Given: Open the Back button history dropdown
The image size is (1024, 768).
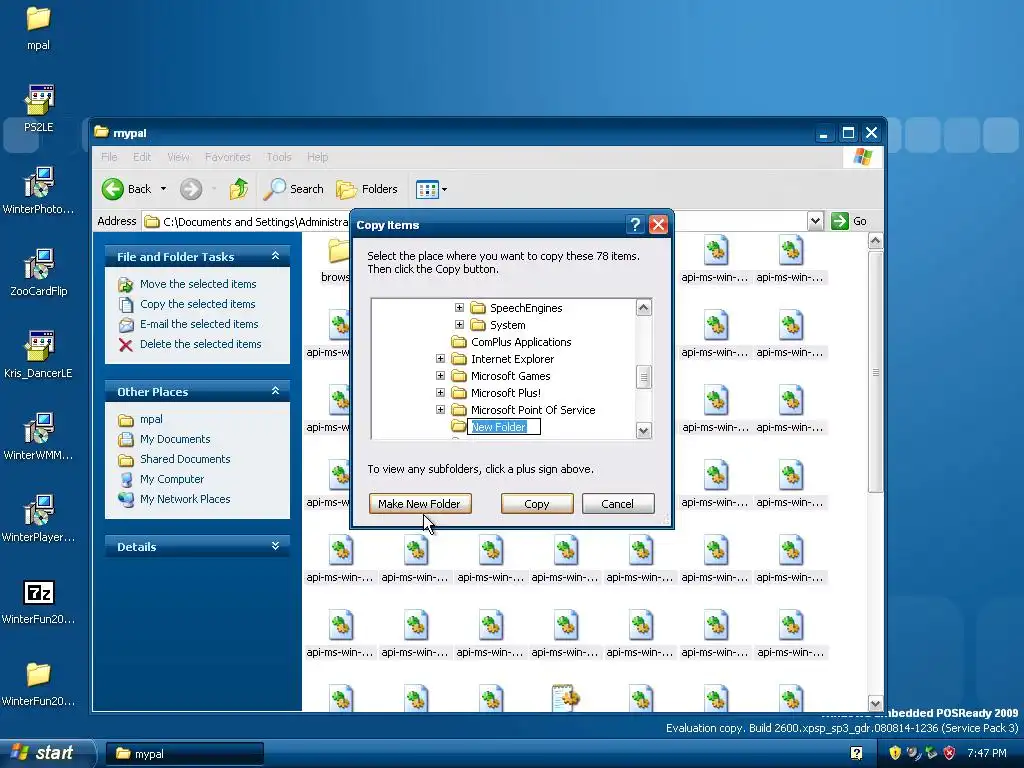Looking at the screenshot, I should [163, 189].
